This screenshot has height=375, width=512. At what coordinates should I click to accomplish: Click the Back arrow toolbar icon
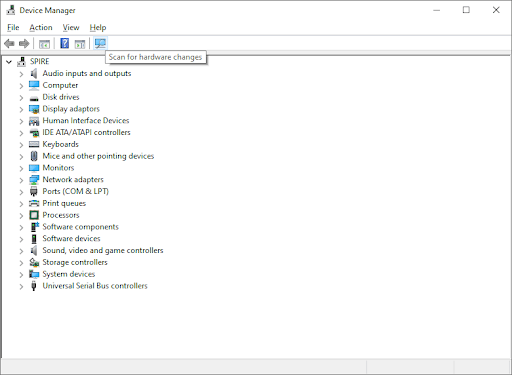(9, 43)
